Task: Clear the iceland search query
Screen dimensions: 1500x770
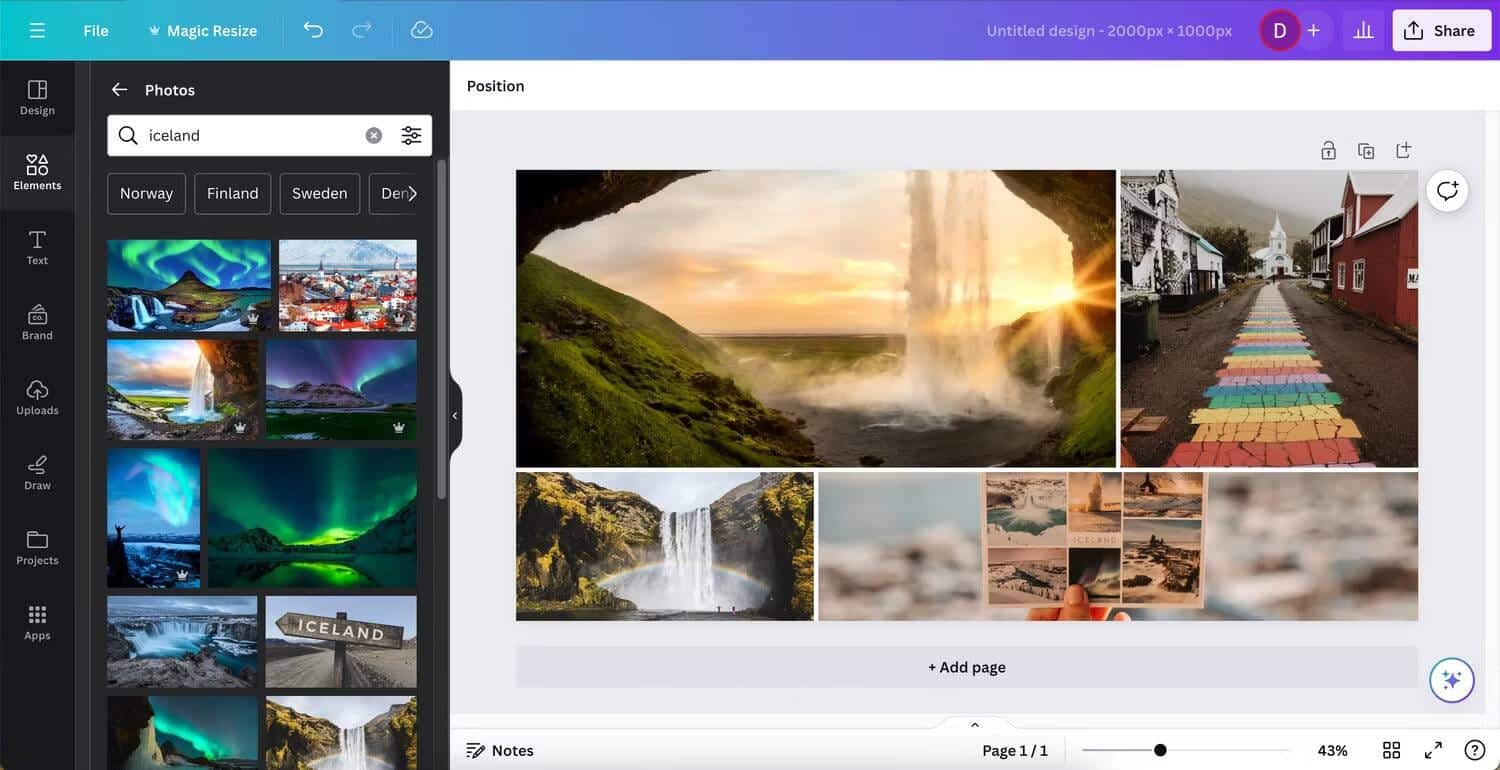Action: (372, 134)
